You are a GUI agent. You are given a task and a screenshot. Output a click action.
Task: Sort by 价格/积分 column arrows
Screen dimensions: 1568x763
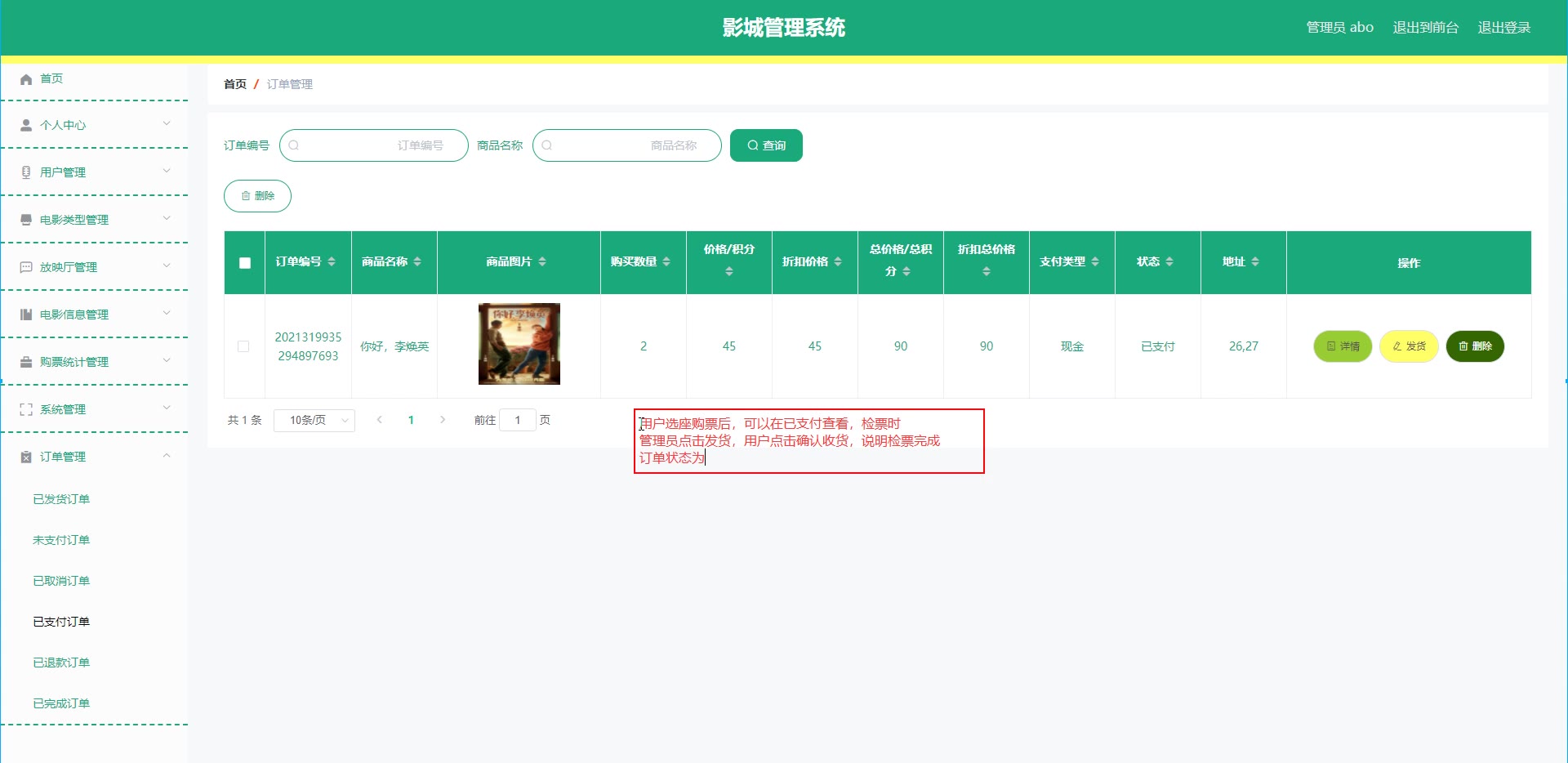click(729, 271)
